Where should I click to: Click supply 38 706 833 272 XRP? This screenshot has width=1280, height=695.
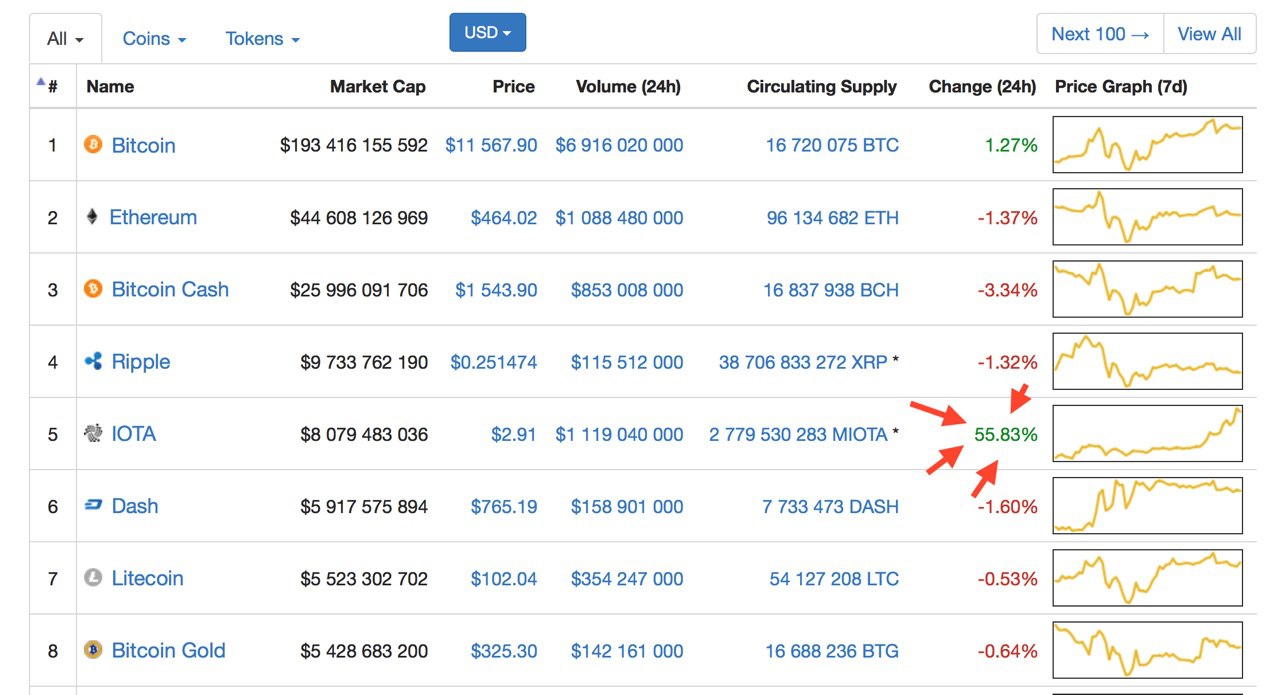click(x=803, y=362)
